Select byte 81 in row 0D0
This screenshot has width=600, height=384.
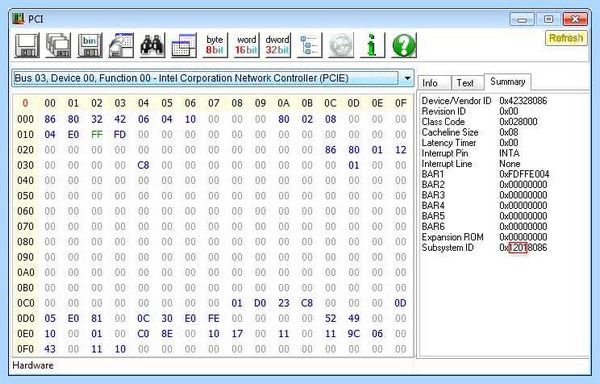[97, 318]
